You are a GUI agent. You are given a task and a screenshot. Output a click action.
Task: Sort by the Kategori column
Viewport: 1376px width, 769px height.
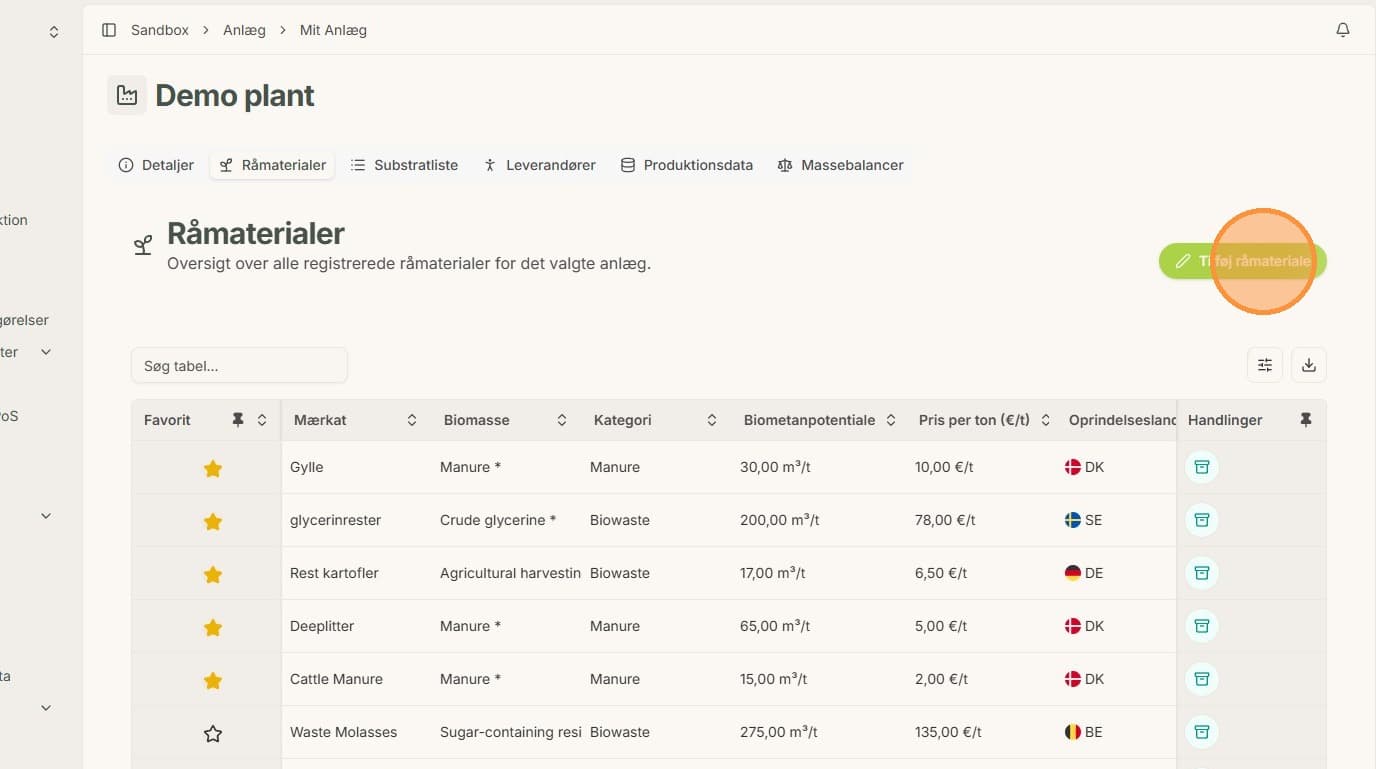712,420
